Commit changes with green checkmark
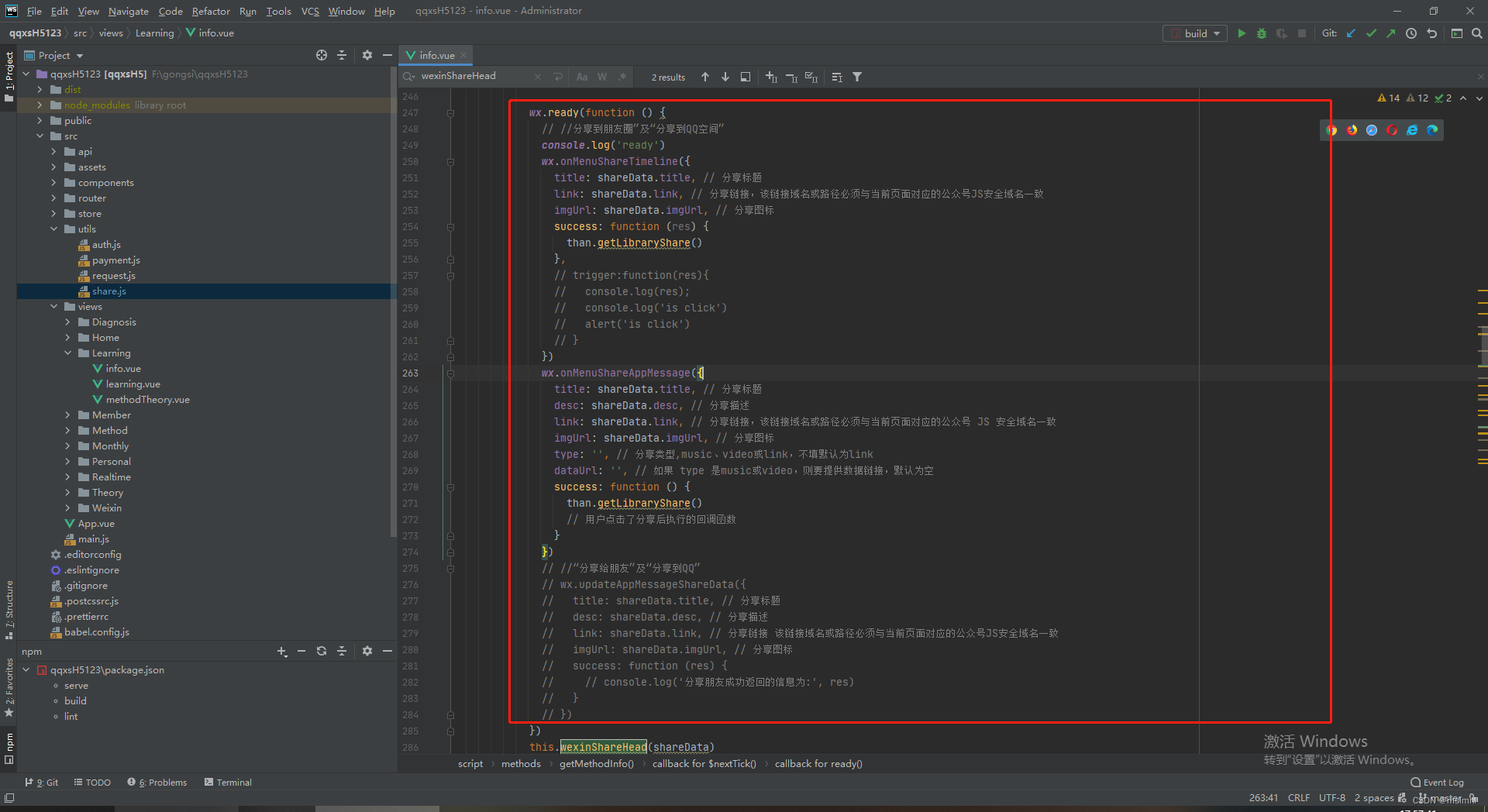Image resolution: width=1488 pixels, height=812 pixels. (1371, 33)
